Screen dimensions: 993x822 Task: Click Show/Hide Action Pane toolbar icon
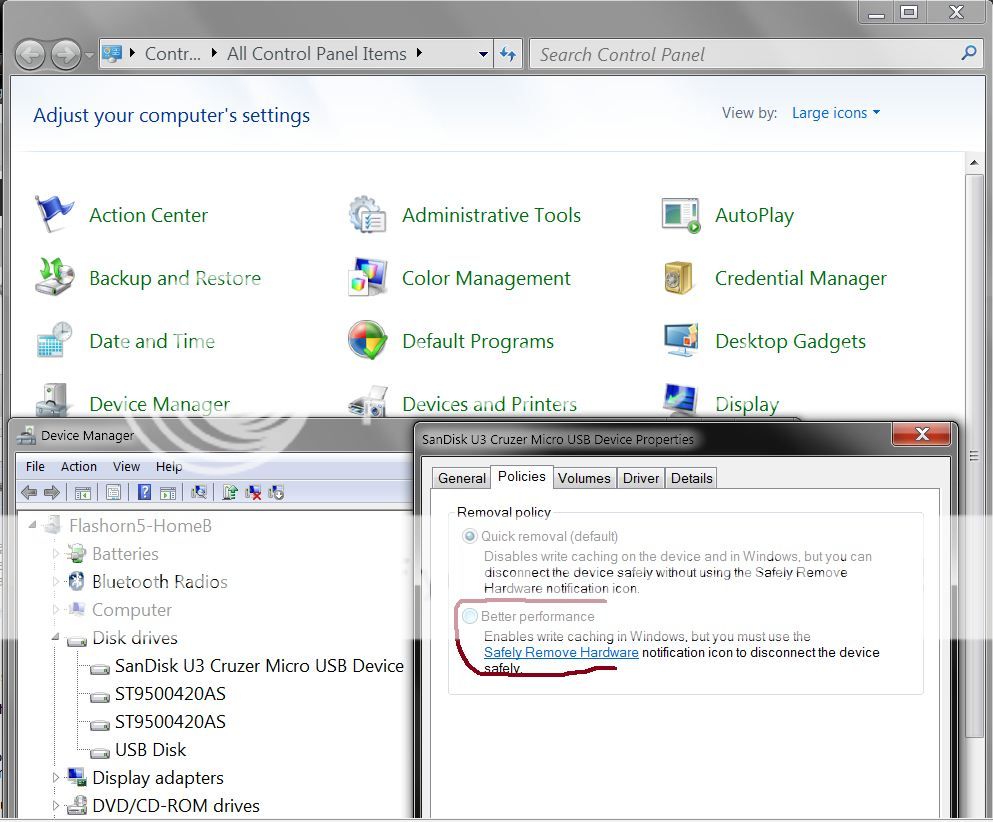pos(168,493)
